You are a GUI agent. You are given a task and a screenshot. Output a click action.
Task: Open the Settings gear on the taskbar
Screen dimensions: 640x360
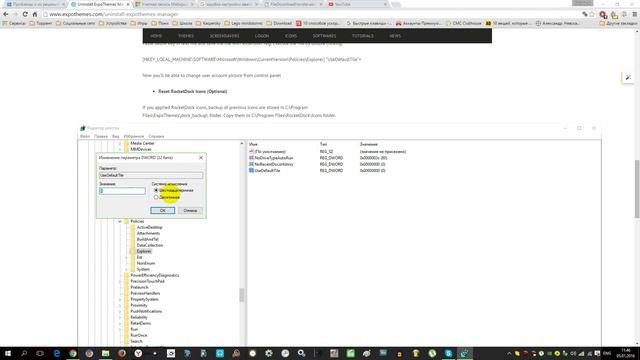pos(269,353)
